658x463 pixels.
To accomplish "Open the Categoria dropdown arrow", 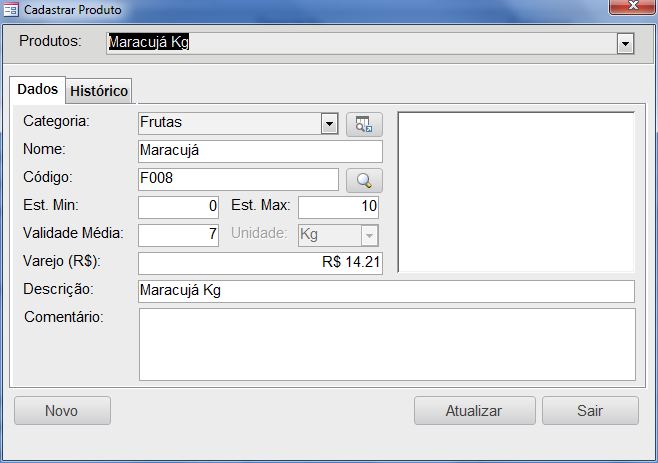I will point(330,124).
